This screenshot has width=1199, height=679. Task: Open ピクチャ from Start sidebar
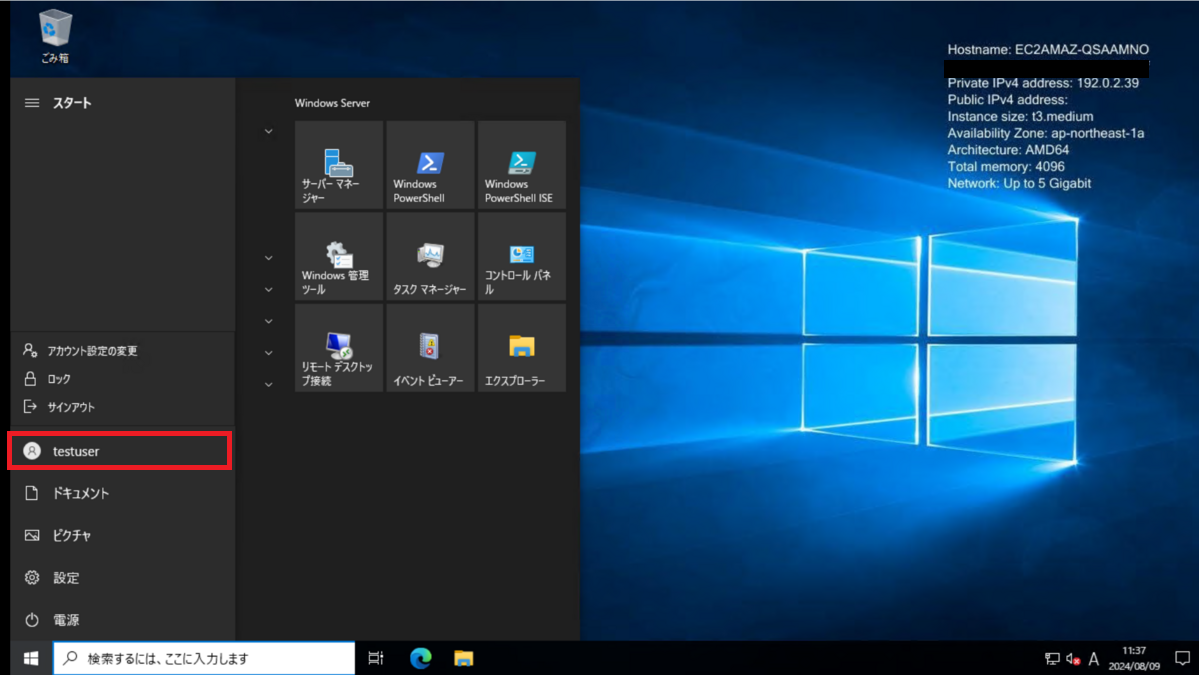[x=122, y=535]
